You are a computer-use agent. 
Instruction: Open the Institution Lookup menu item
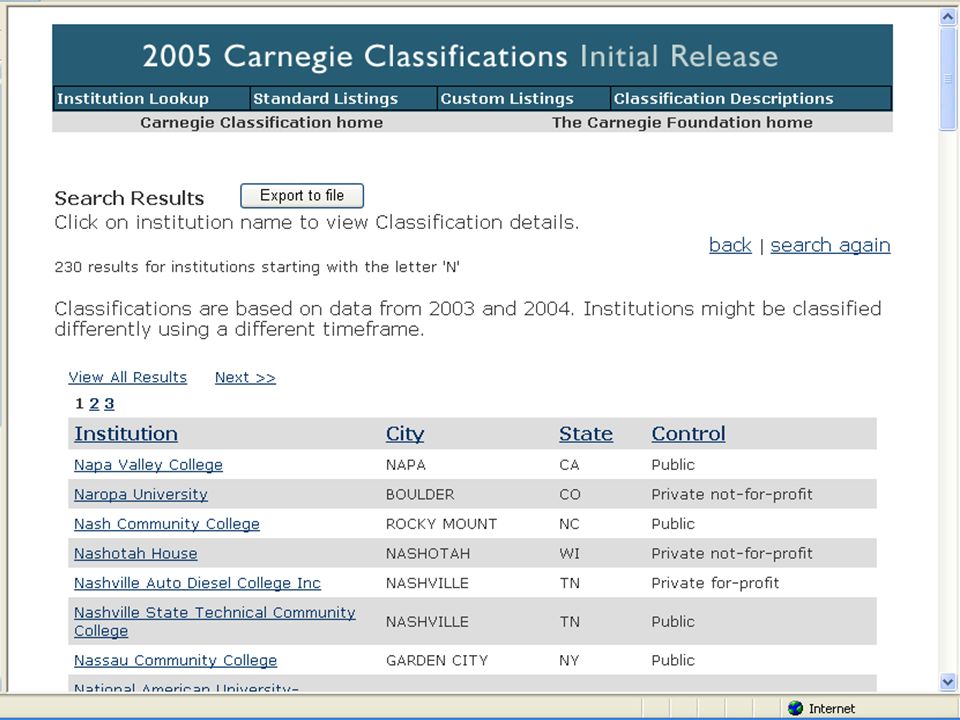(133, 99)
